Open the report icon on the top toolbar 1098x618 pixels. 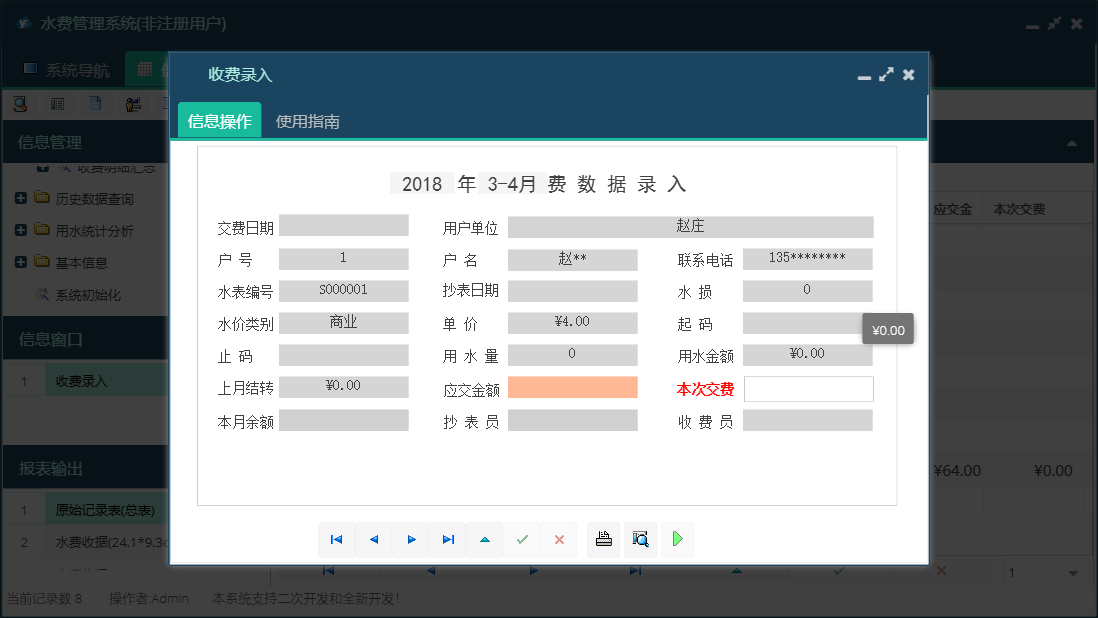[56, 103]
